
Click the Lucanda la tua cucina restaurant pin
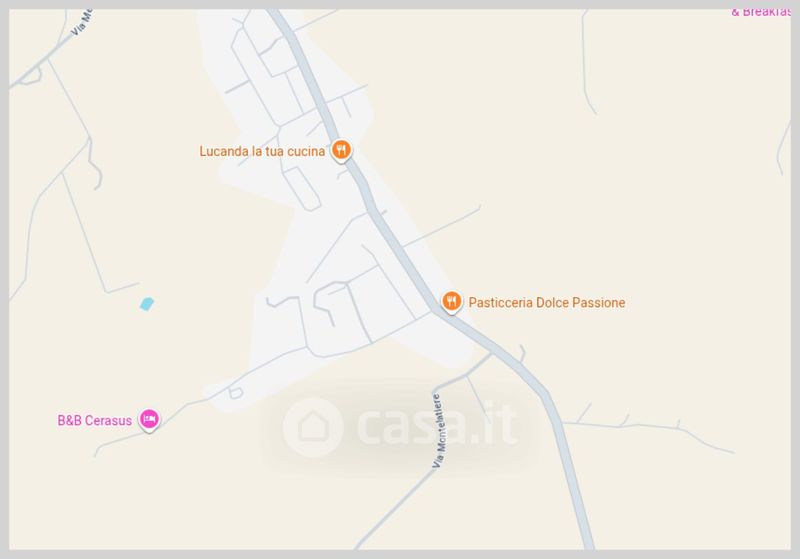(x=341, y=150)
